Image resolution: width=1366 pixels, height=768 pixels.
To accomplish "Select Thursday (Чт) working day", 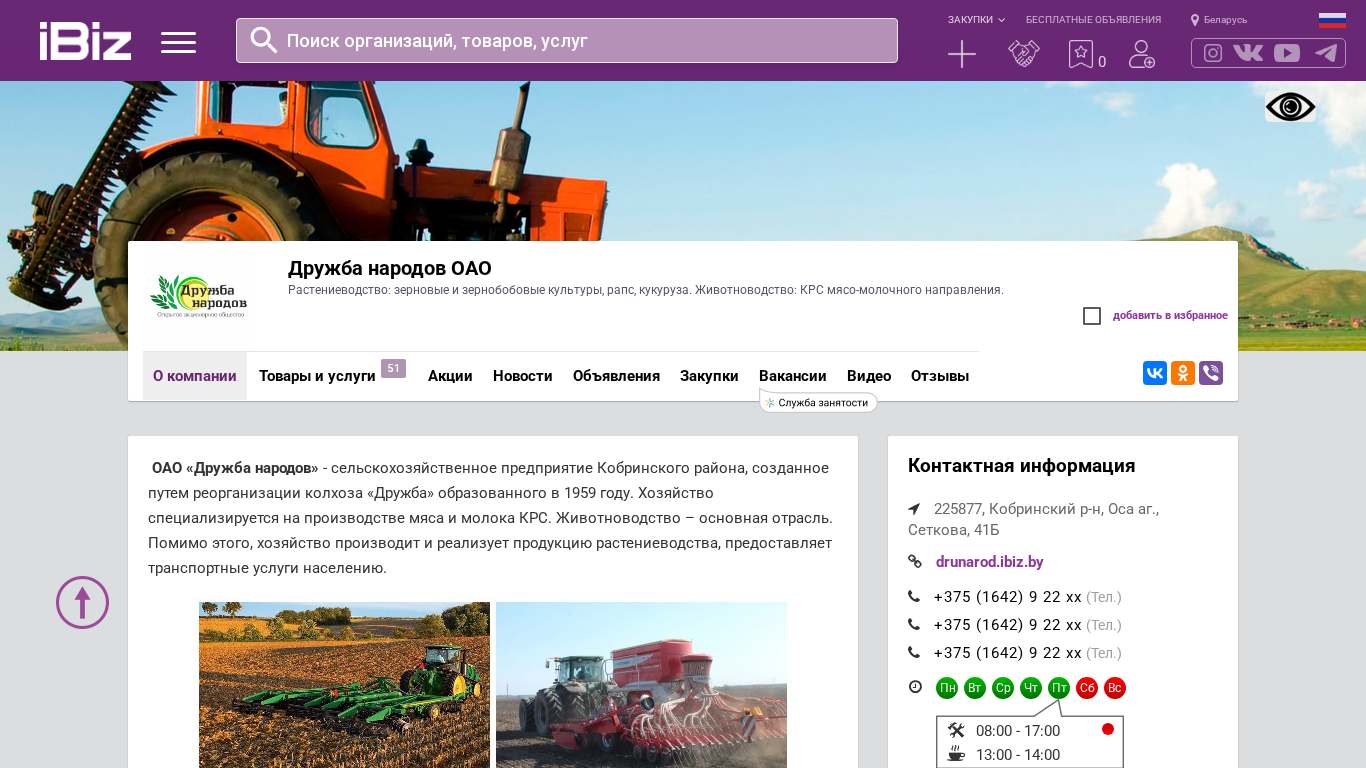I will (x=1031, y=688).
